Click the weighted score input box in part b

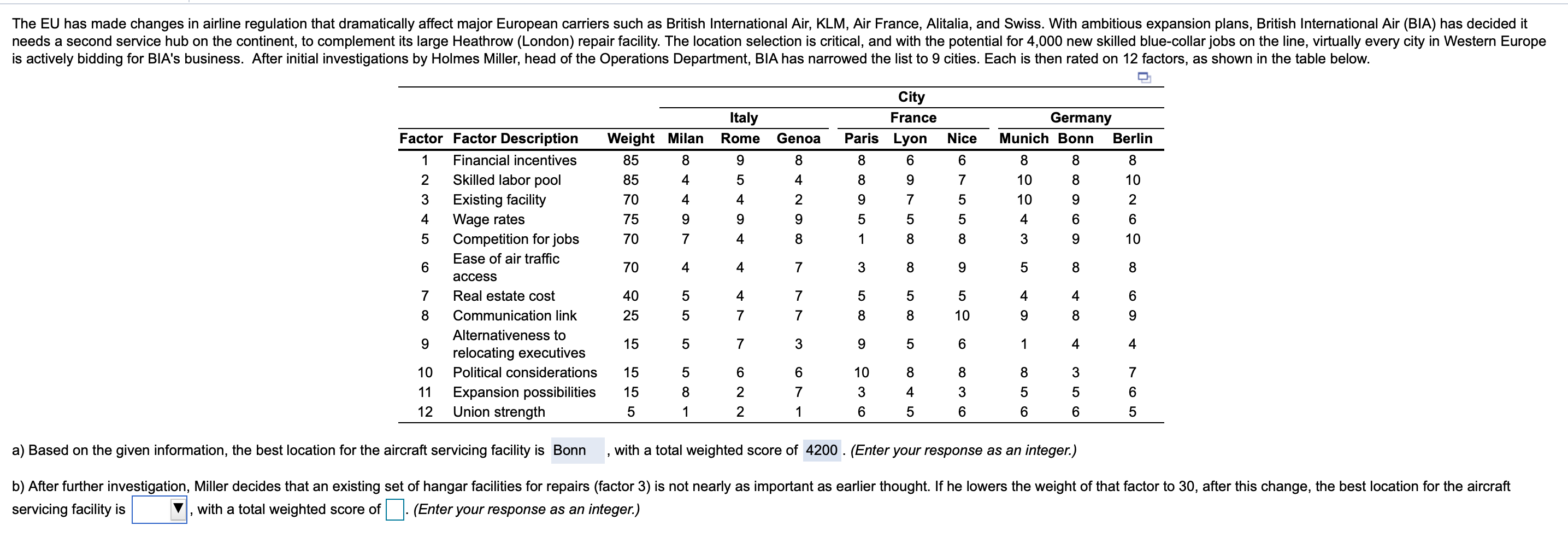[x=395, y=510]
